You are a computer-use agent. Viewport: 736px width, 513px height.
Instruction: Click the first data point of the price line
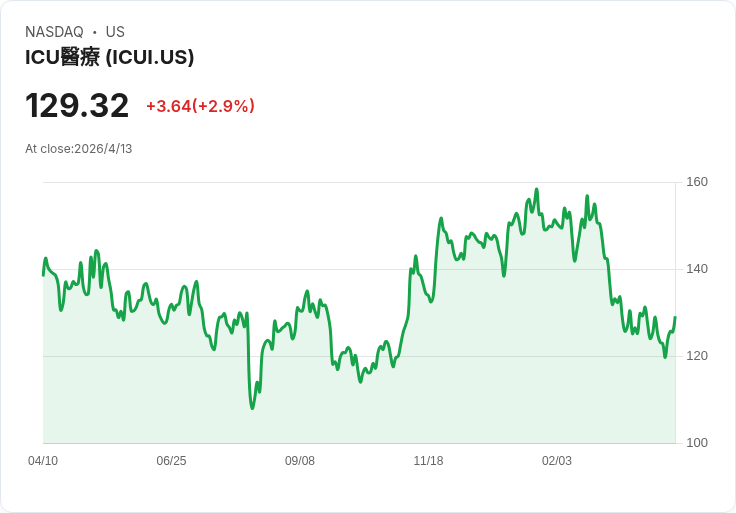tap(43, 275)
